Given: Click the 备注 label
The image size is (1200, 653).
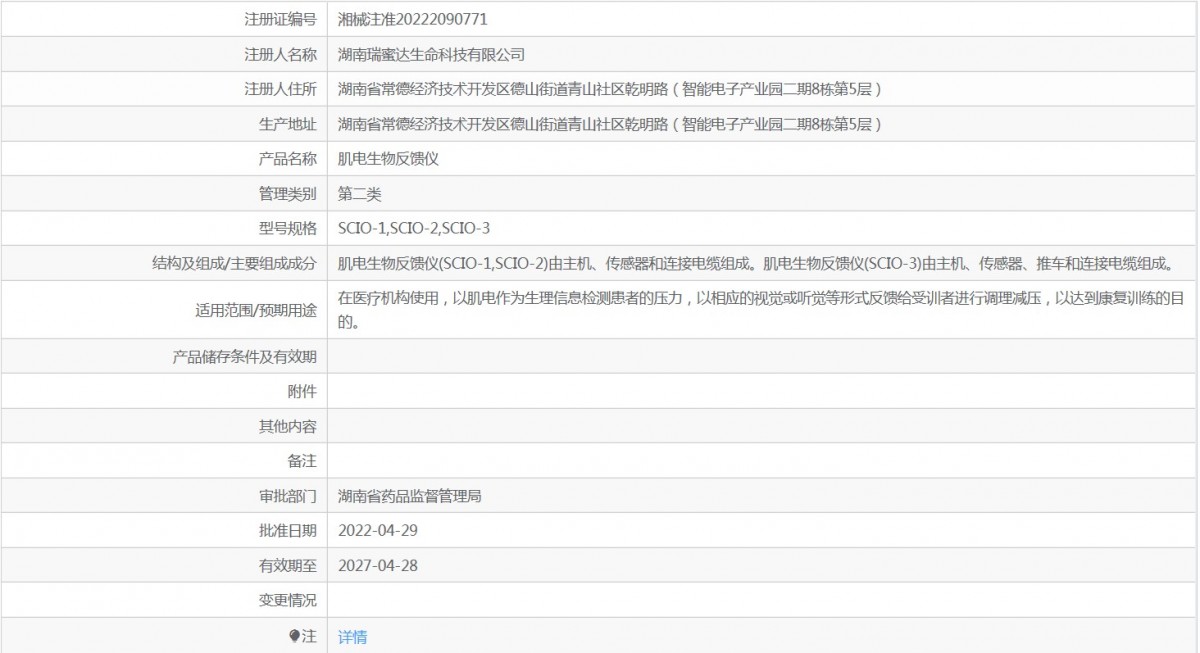Looking at the screenshot, I should tap(302, 461).
